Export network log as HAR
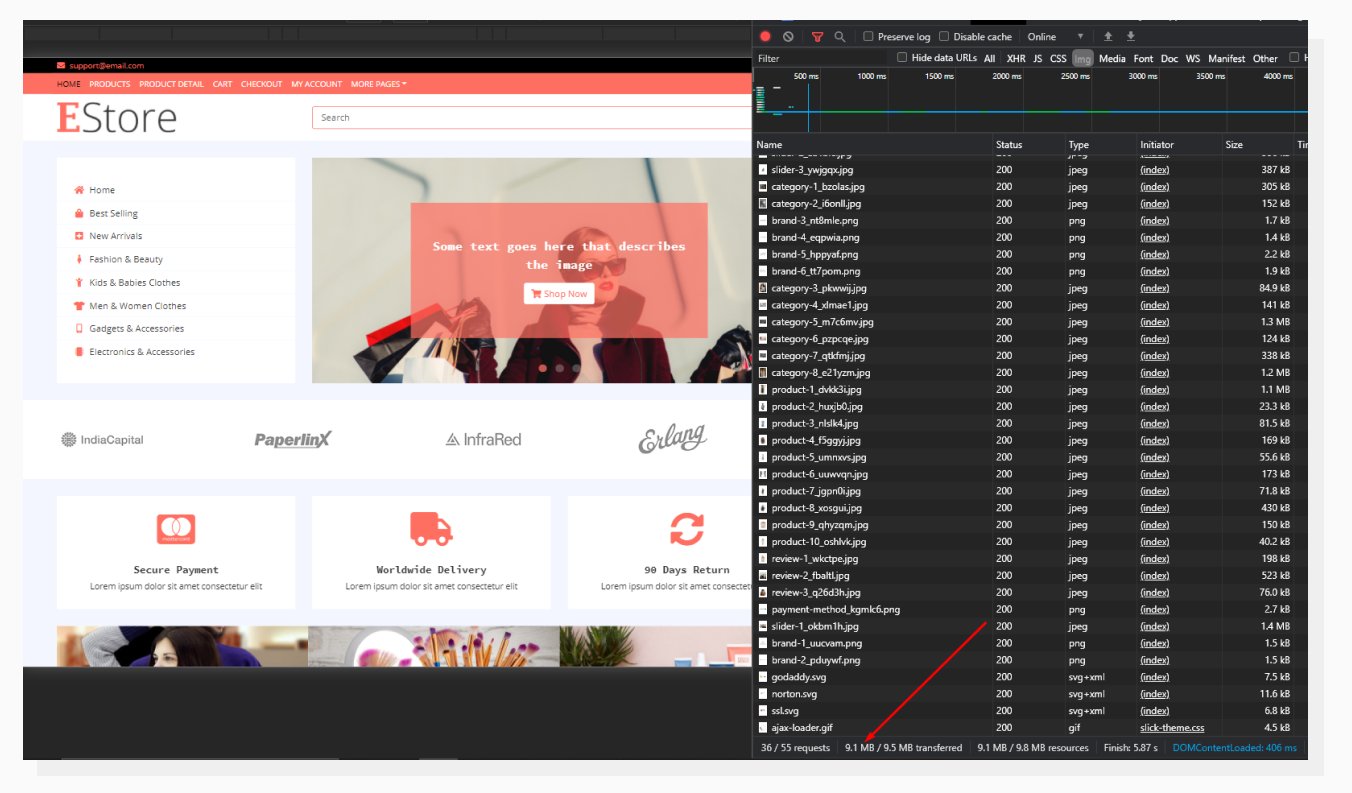This screenshot has height=793, width=1352. pyautogui.click(x=1131, y=36)
